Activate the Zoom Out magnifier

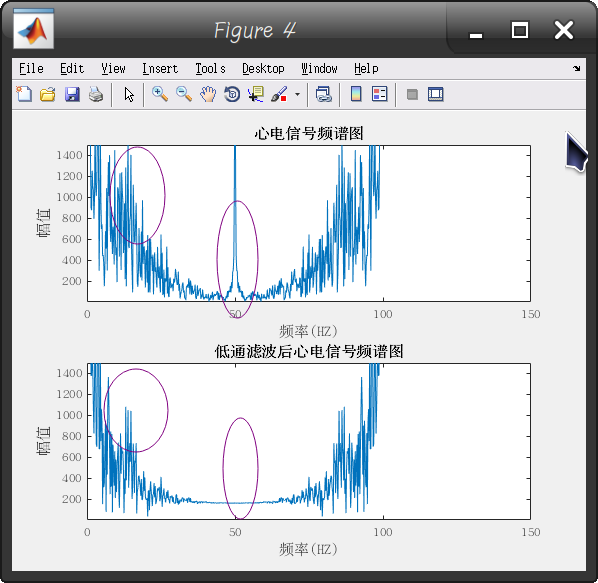point(184,94)
